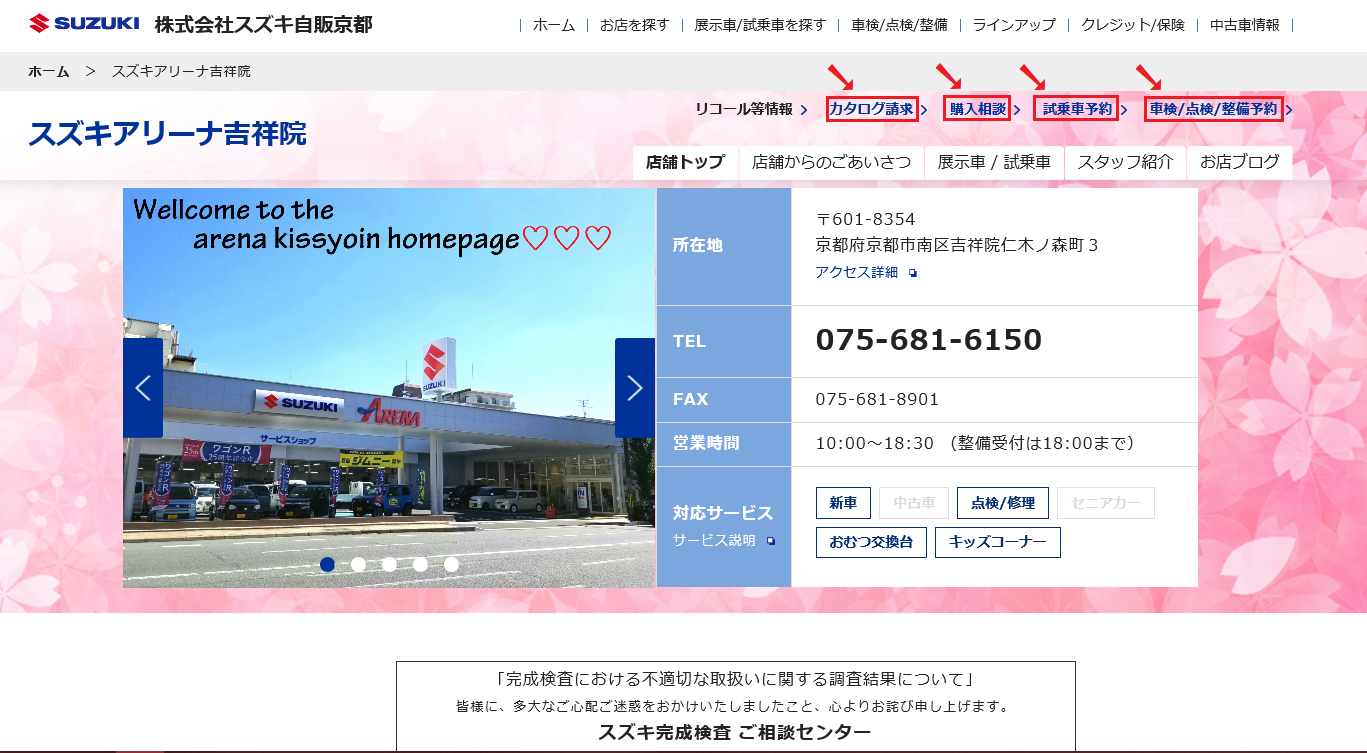Select the third carousel dot
Screen dimensions: 1367x753
tap(389, 564)
